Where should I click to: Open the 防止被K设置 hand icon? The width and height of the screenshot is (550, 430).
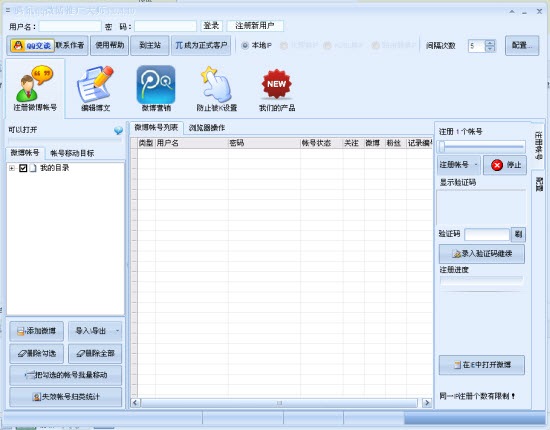(x=216, y=88)
